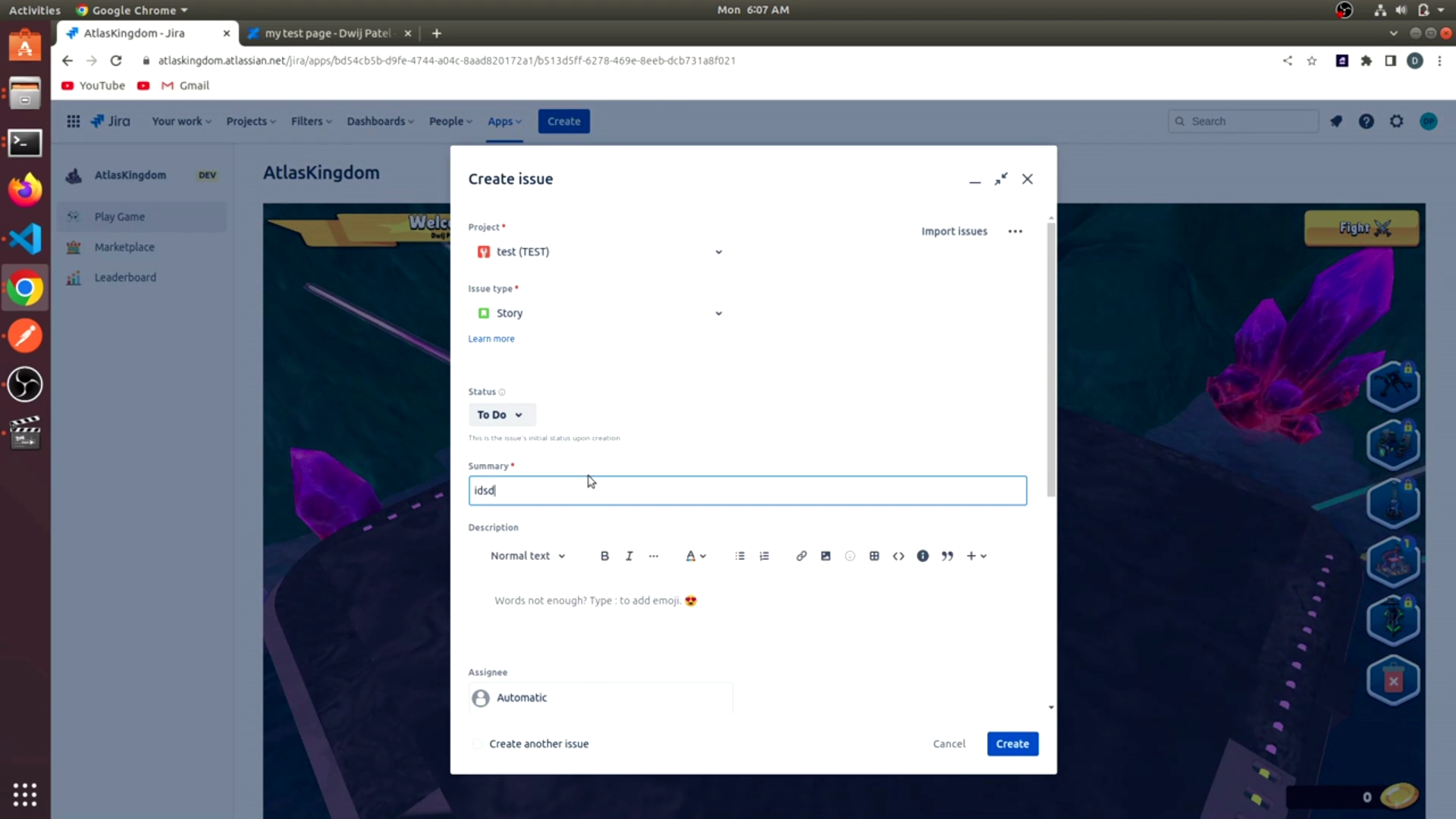Click the blue Create button in dialog
The height and width of the screenshot is (819, 1456).
pyautogui.click(x=1012, y=744)
